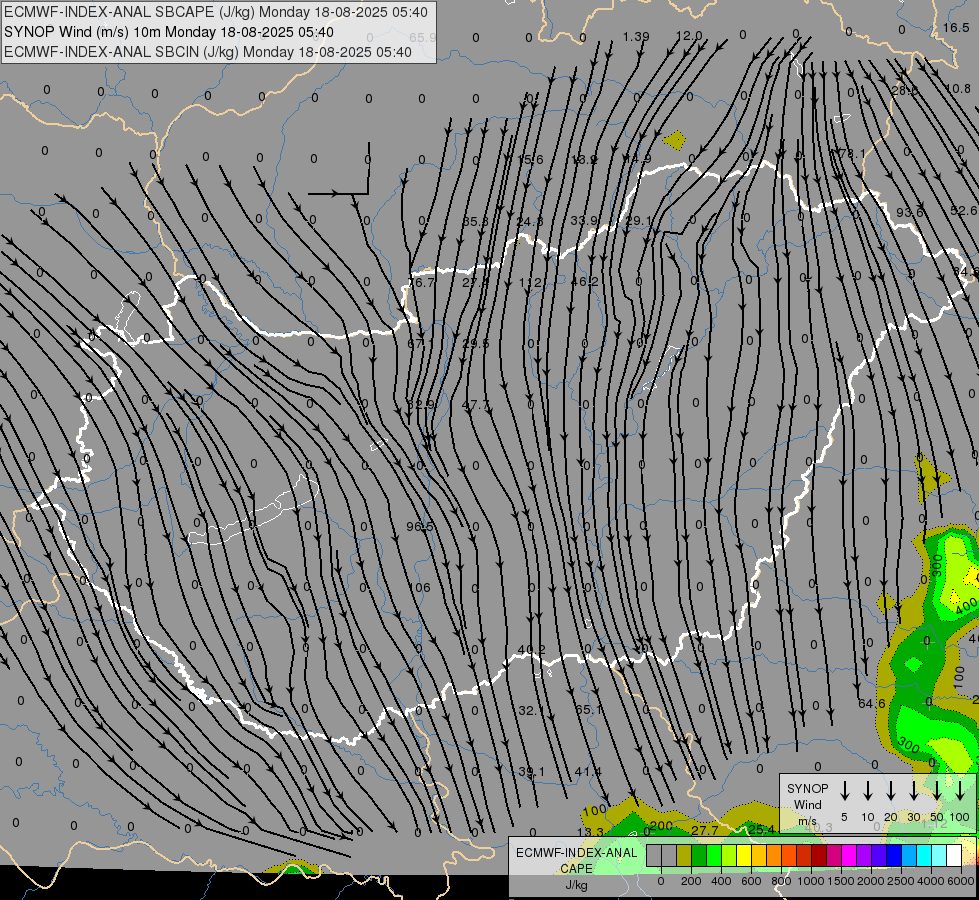Click the 41.4 grid value

588,771
